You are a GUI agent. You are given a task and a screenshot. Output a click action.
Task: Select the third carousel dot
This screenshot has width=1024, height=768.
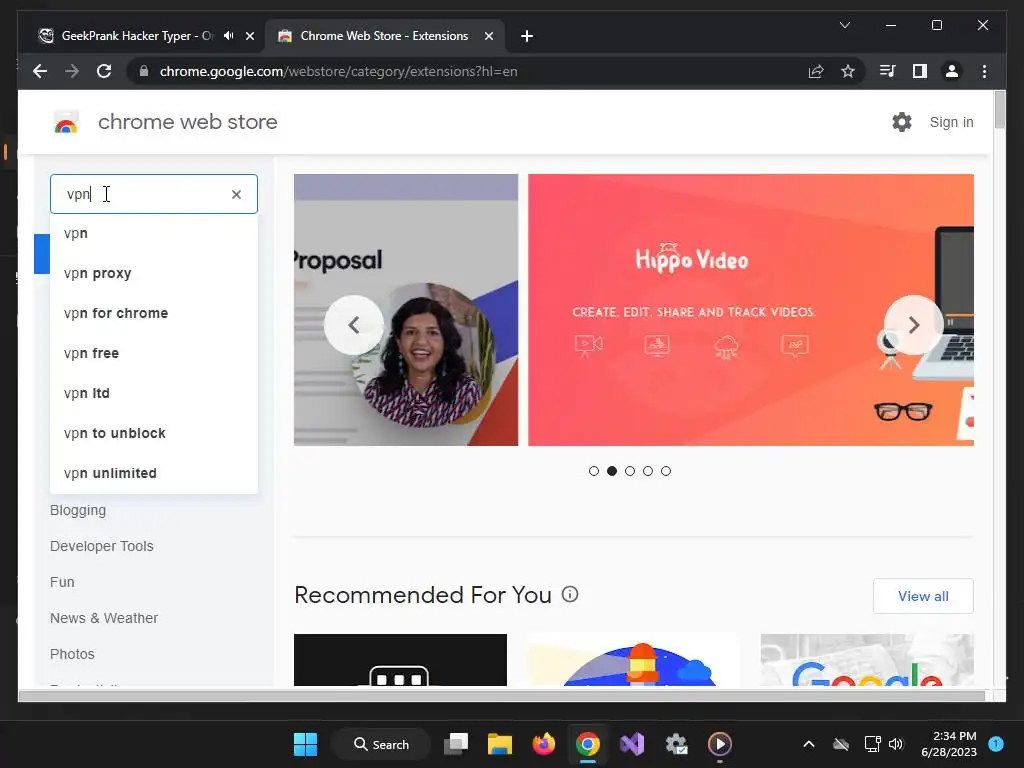(630, 471)
